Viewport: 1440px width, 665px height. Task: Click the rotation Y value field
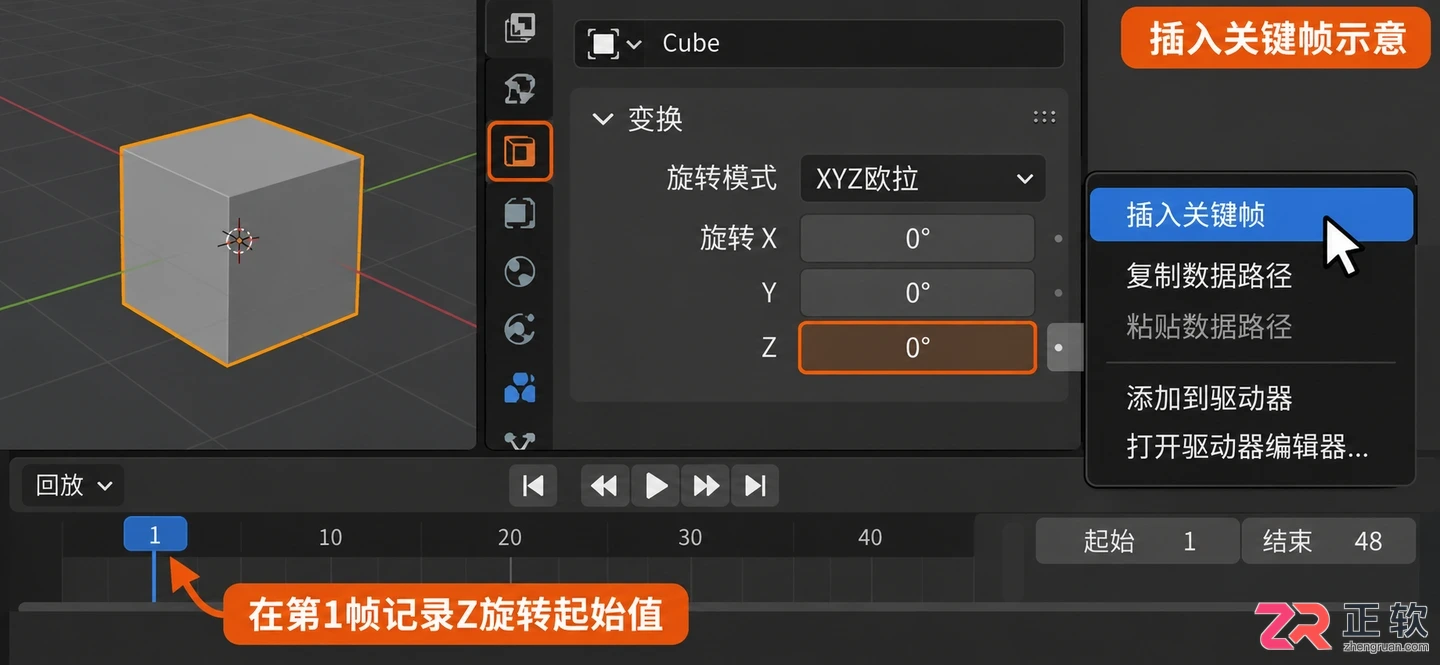[917, 293]
